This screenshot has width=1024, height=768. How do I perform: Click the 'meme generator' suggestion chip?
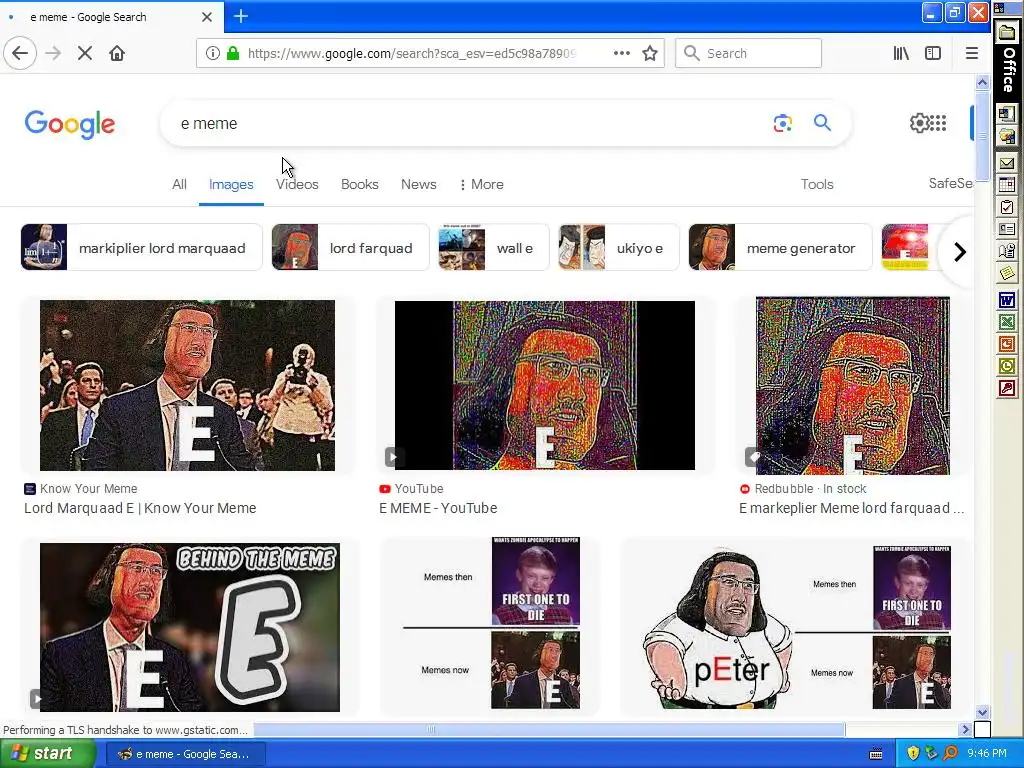[x=780, y=248]
